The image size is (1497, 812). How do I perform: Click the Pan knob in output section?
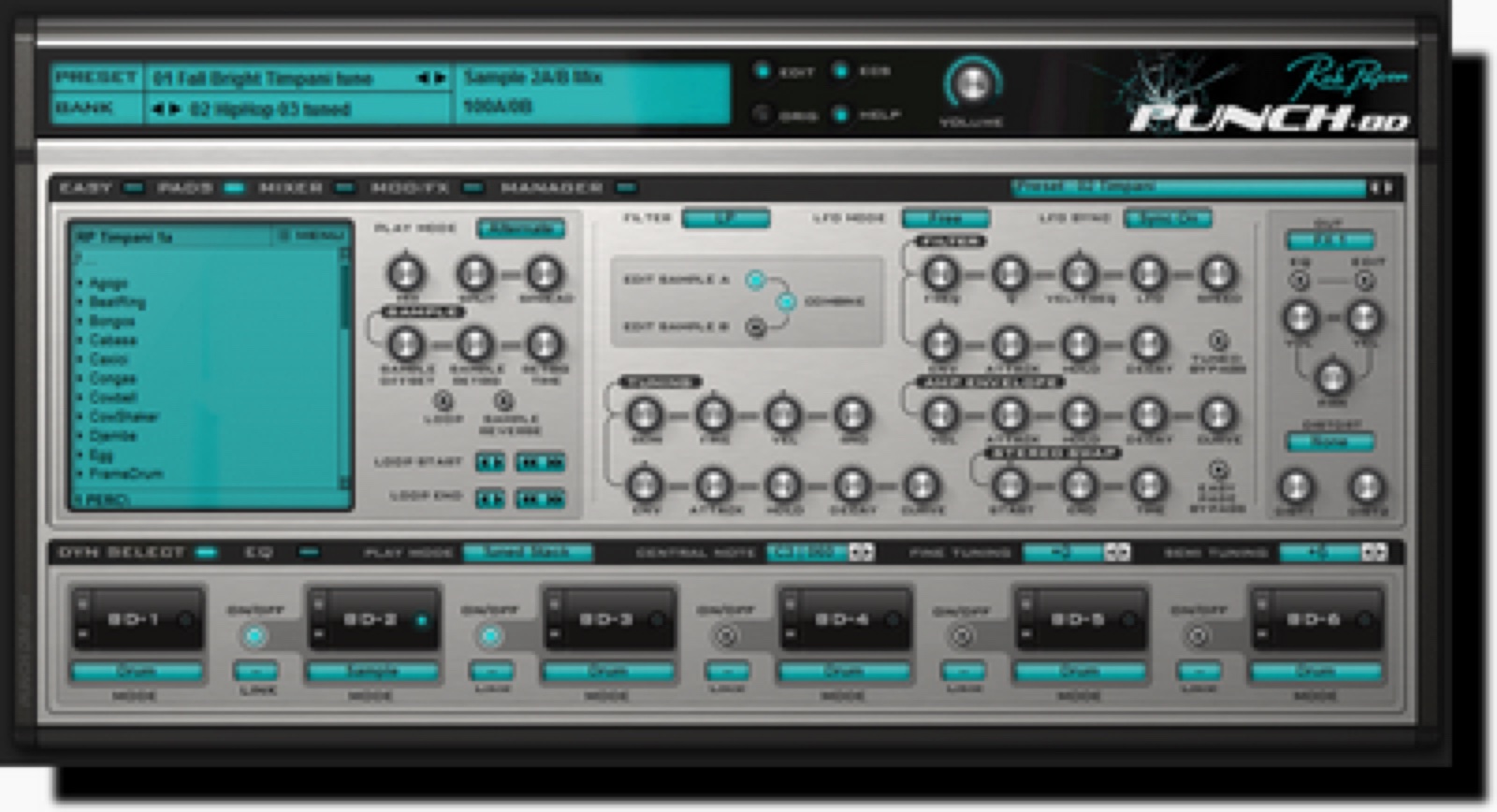click(x=1330, y=378)
